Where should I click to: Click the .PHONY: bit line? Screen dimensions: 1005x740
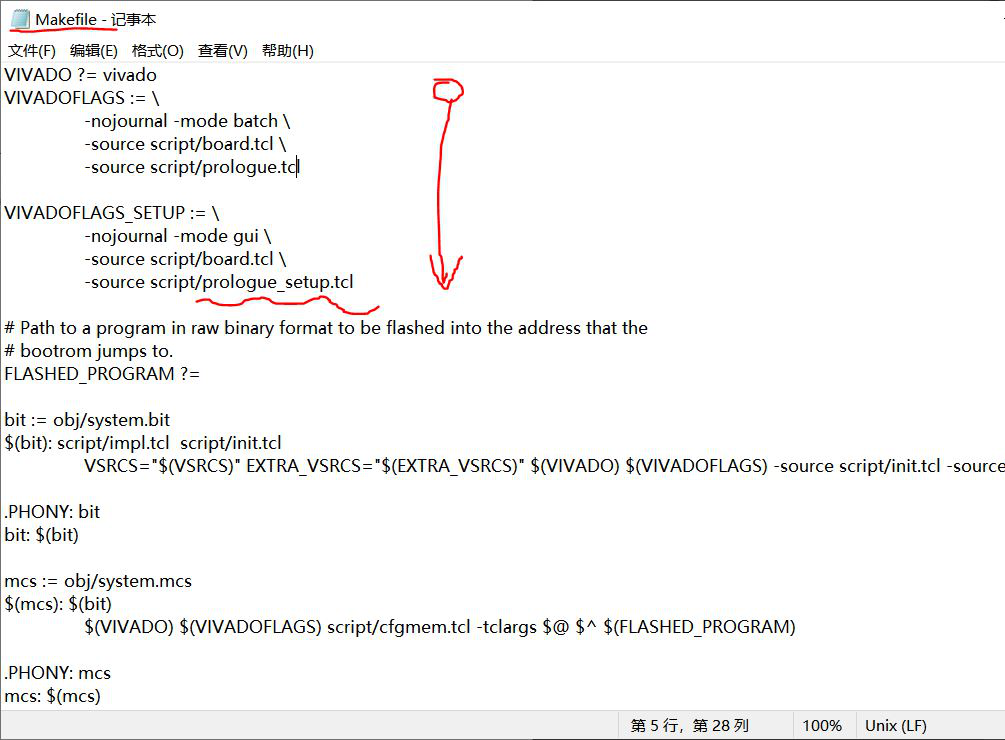[52, 512]
